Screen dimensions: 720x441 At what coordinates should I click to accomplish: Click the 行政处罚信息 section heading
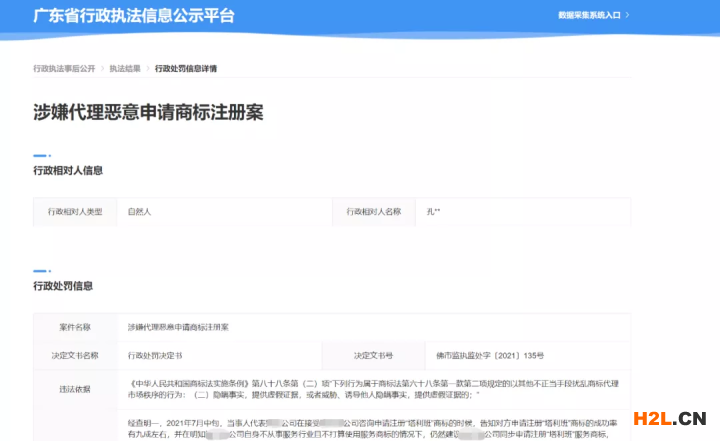point(63,286)
